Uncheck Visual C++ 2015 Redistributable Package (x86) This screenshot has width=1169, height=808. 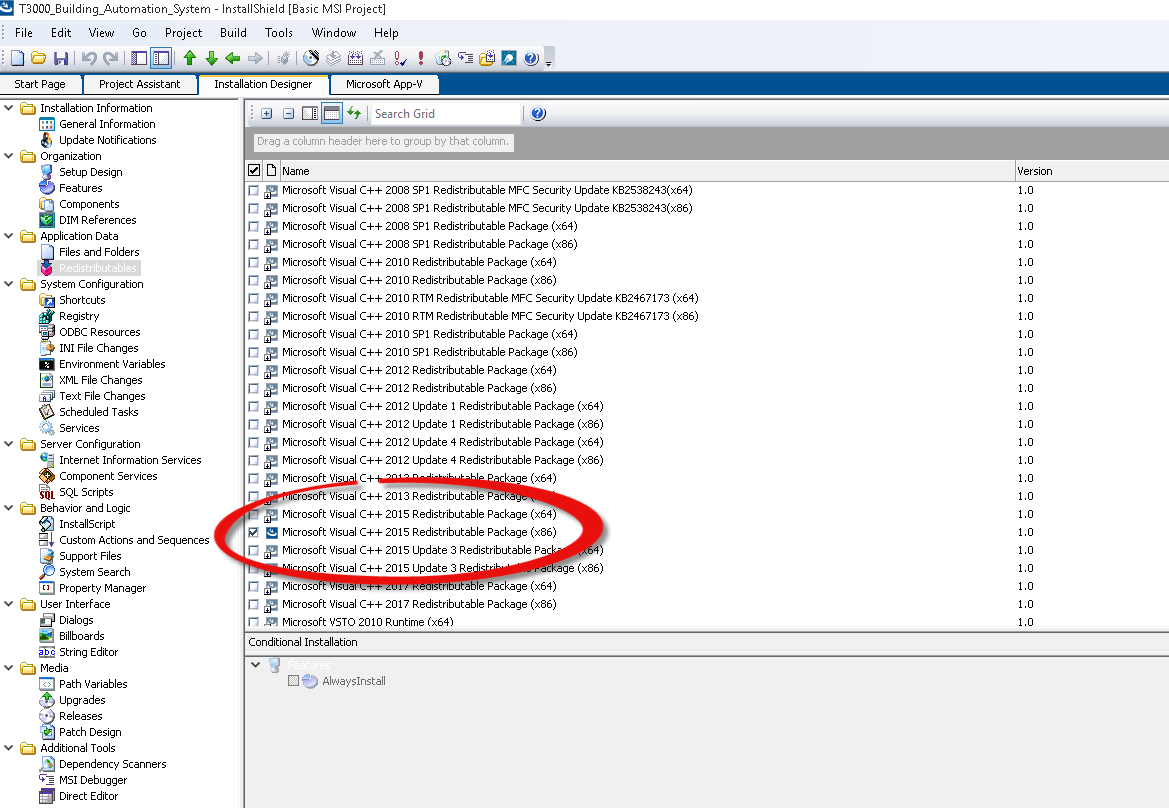pos(253,532)
